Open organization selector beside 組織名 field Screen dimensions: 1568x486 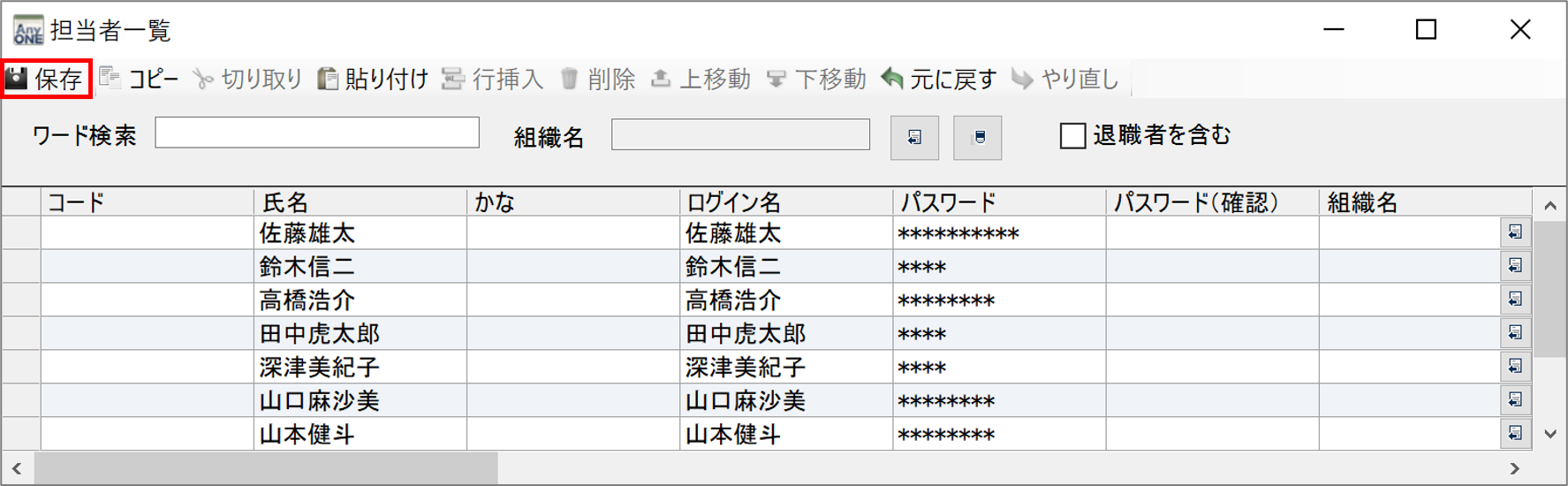(914, 138)
